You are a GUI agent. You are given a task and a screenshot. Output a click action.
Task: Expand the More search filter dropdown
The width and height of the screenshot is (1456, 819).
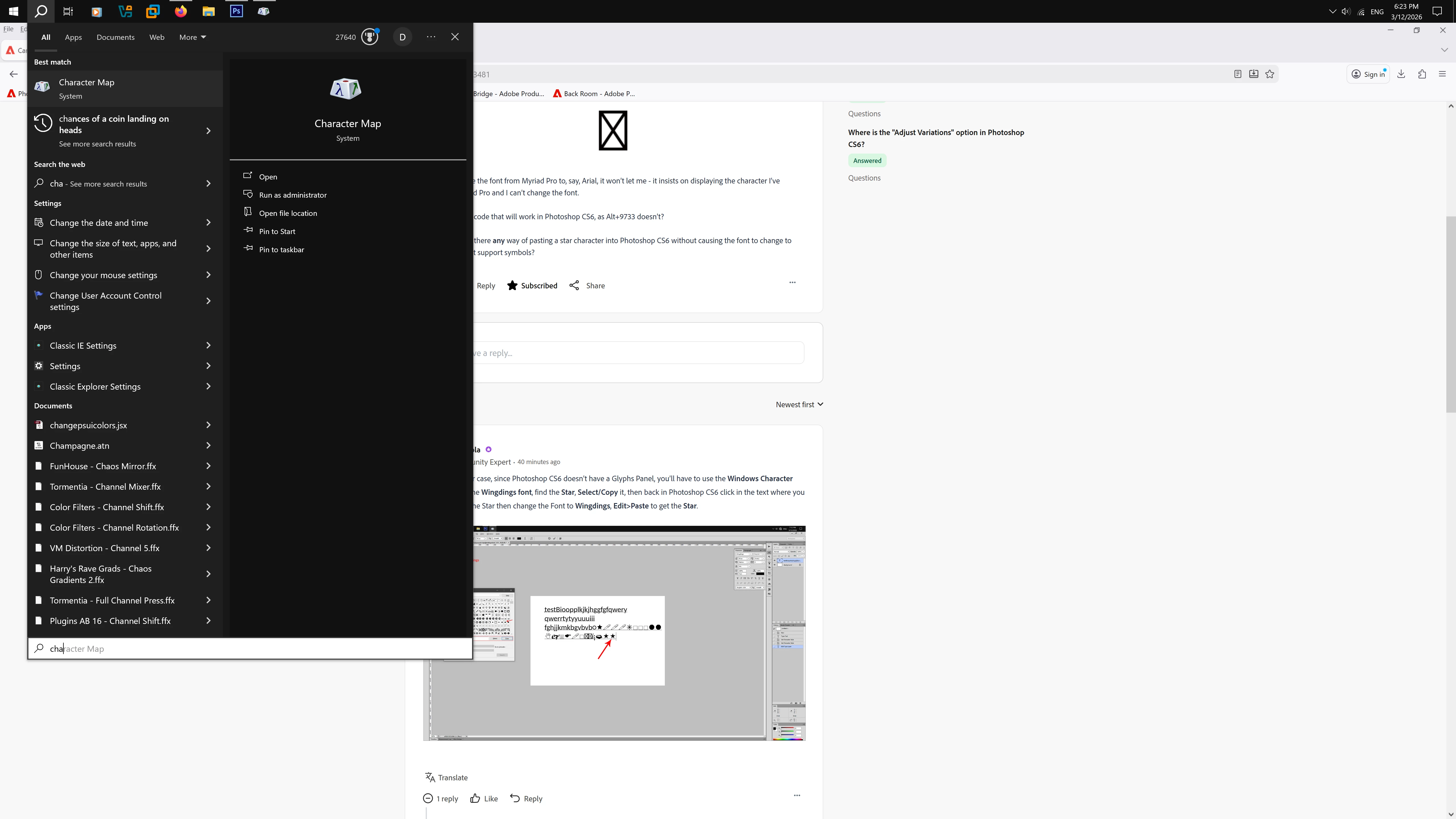point(192,37)
